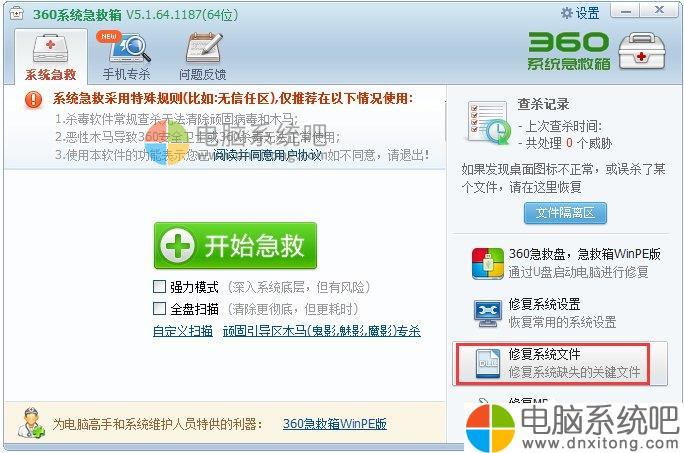Image resolution: width=684 pixels, height=453 pixels.
Task: Open the 自定义扫描 link
Action: [183, 331]
